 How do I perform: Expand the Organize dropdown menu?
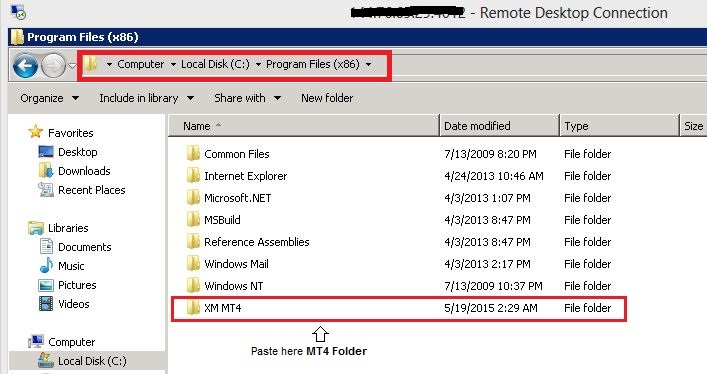click(50, 98)
